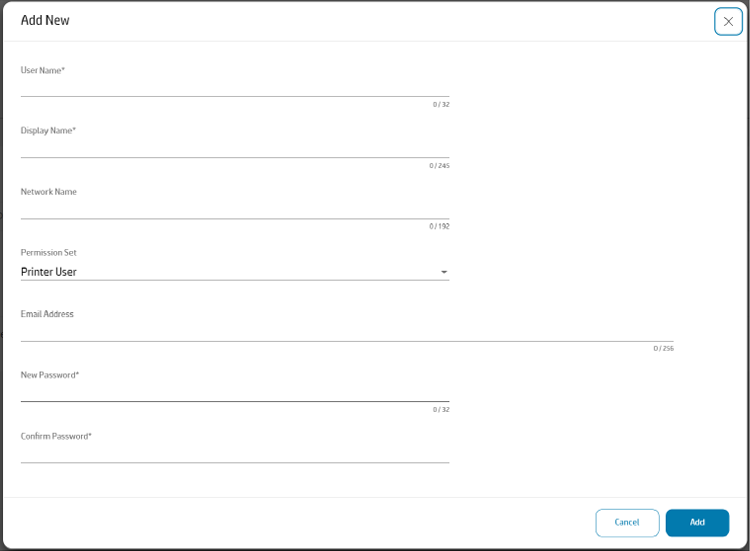Screen dimensions: 750x551
Task: Click the Printer User selected value
Action: click(49, 272)
